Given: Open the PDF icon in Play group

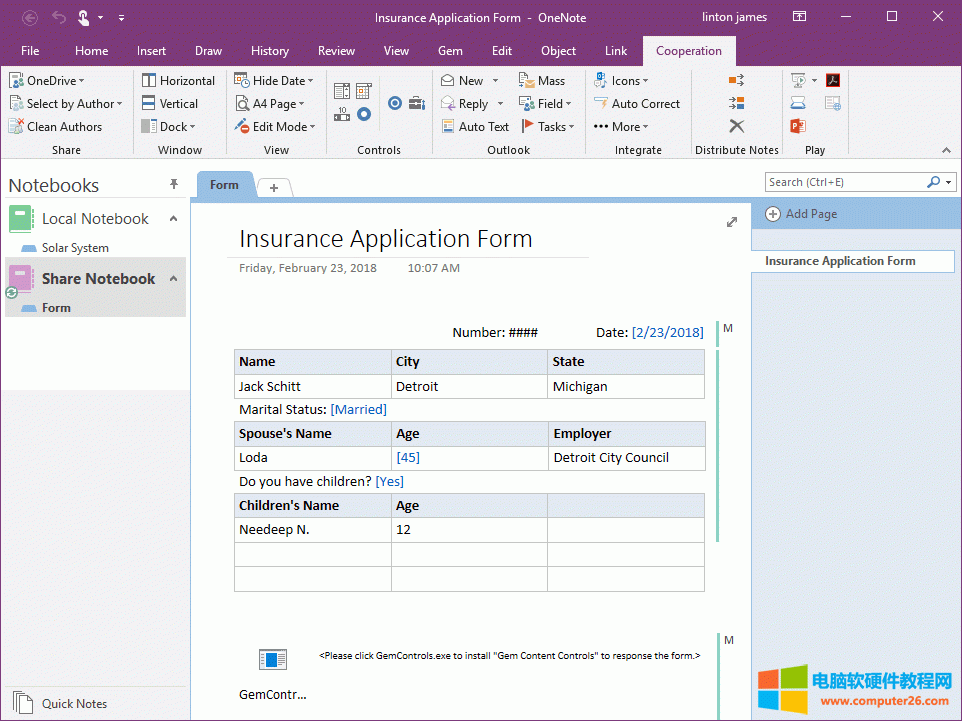Looking at the screenshot, I should click(x=833, y=80).
